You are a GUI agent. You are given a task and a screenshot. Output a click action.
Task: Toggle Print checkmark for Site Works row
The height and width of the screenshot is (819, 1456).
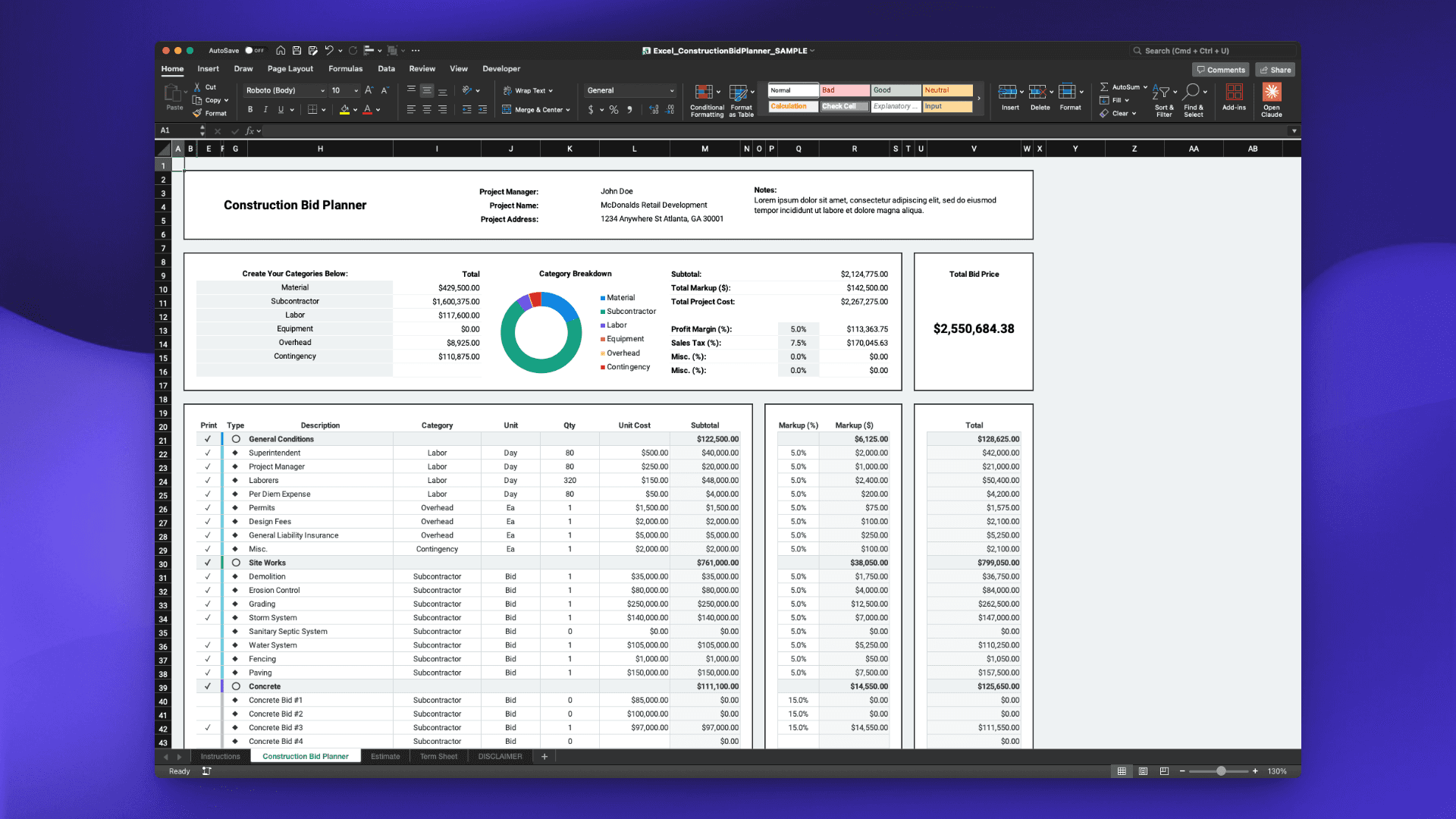tap(207, 563)
